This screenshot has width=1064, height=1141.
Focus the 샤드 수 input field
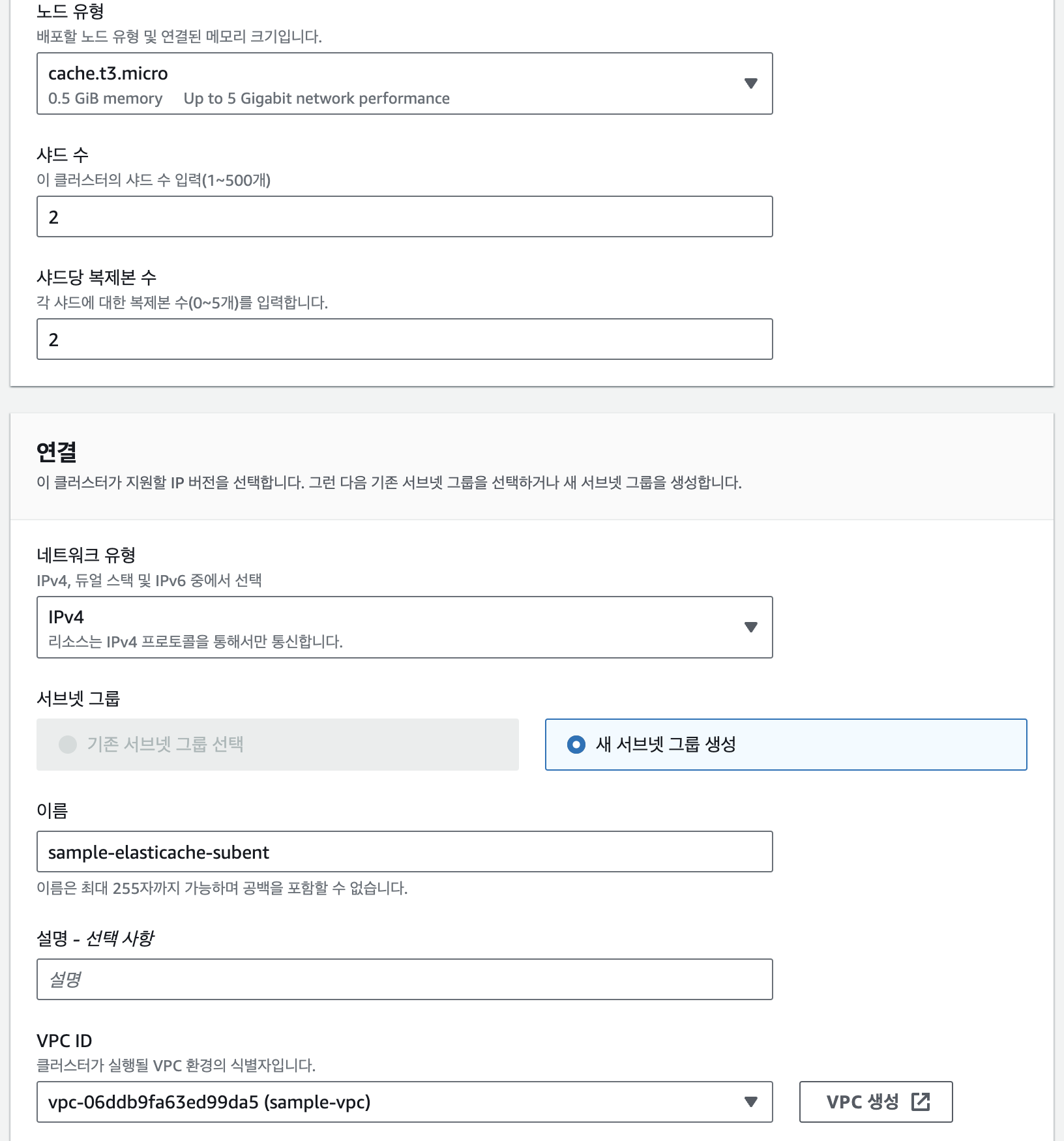click(404, 216)
